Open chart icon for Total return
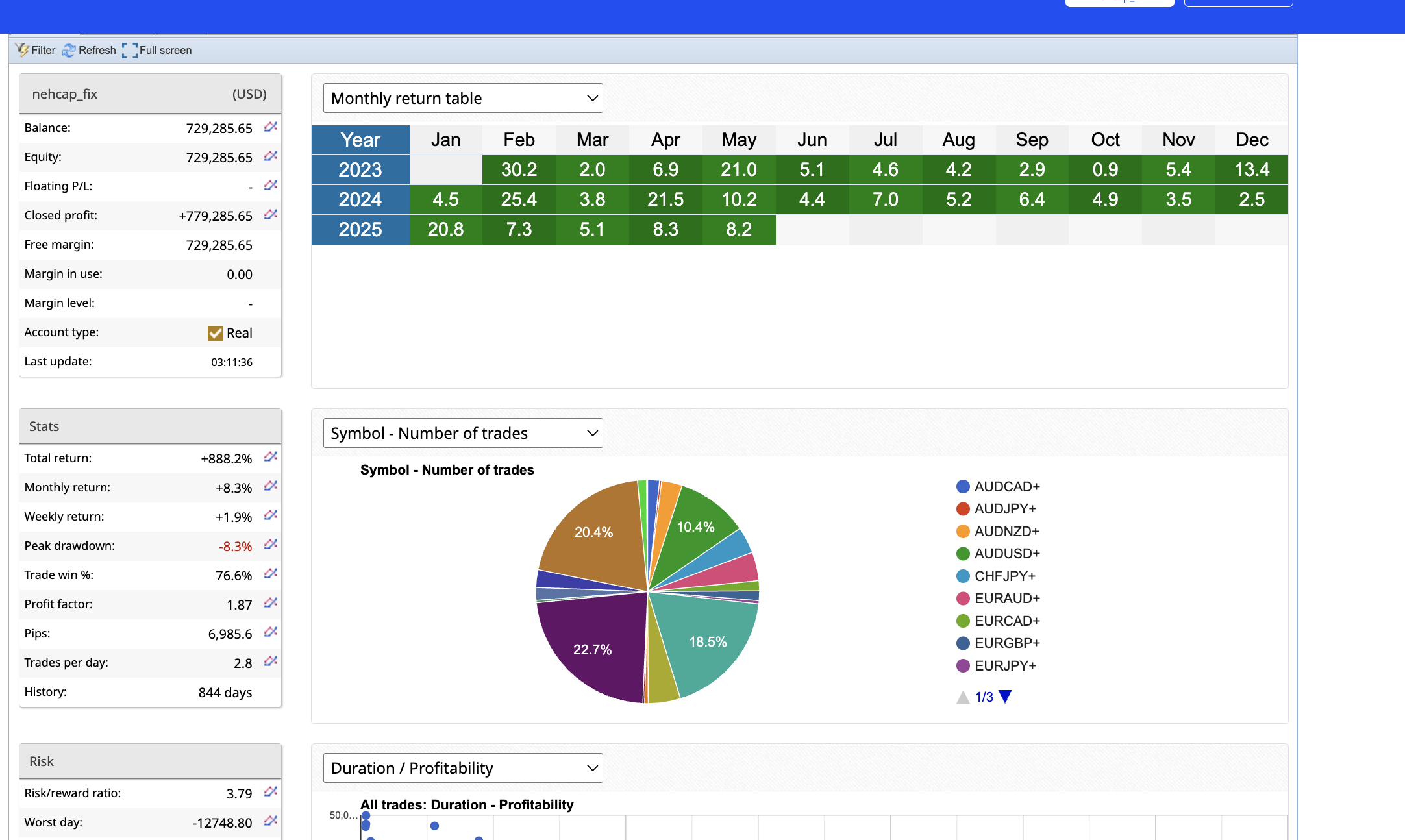This screenshot has height=840, width=1405. pyautogui.click(x=271, y=458)
